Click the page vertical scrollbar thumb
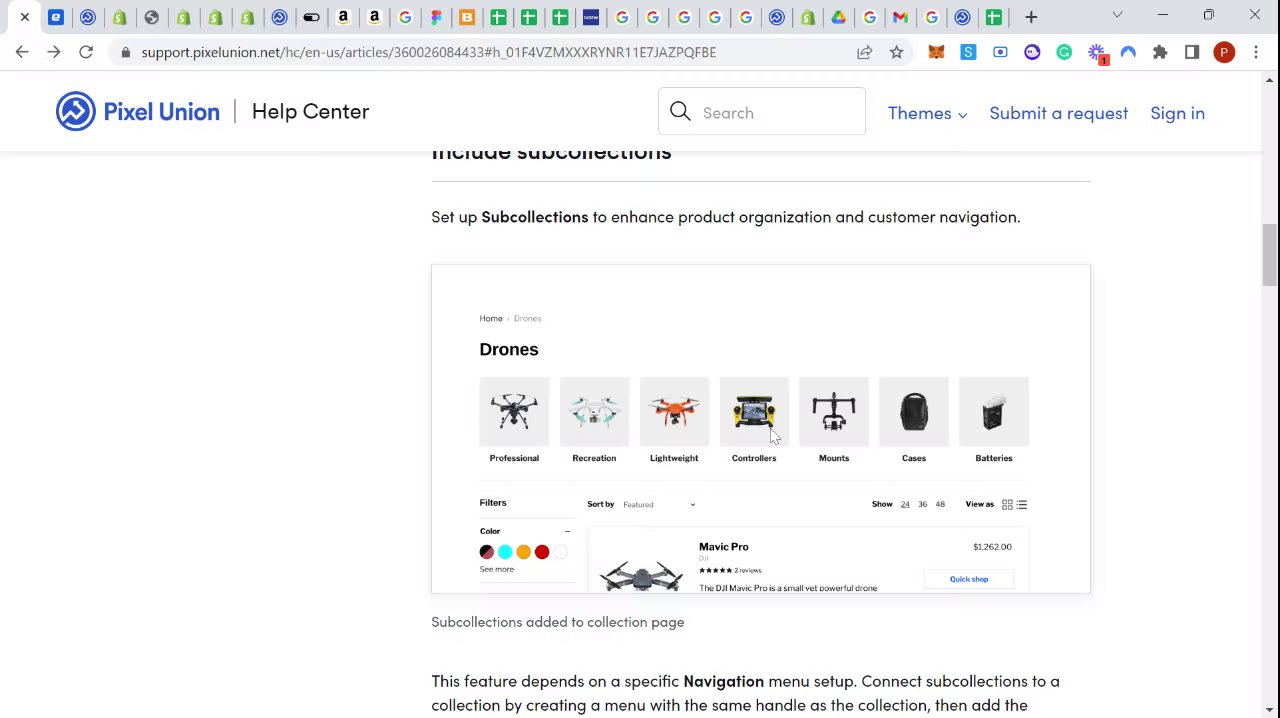Viewport: 1280px width, 718px height. (1270, 255)
